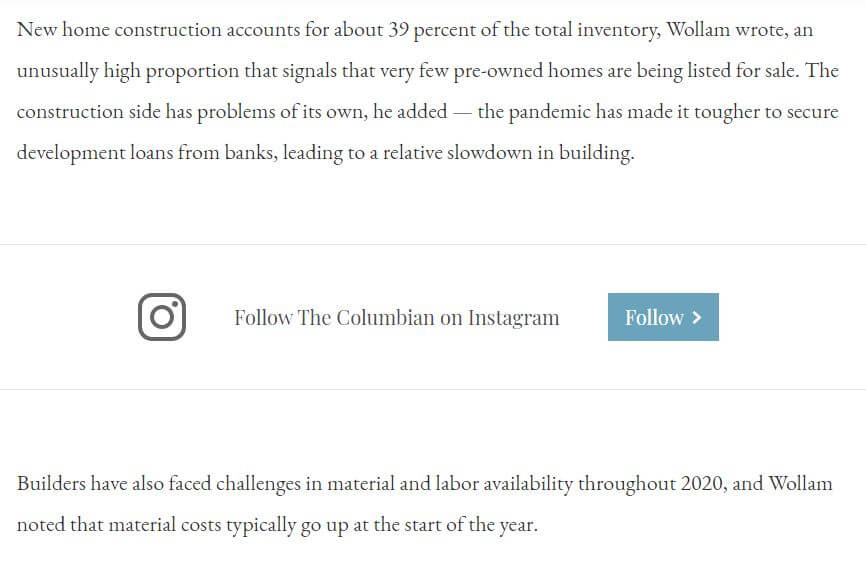This screenshot has width=866, height=574.
Task: Click the paragraph starting 'Builders have also faced'
Action: pyautogui.click(x=424, y=504)
